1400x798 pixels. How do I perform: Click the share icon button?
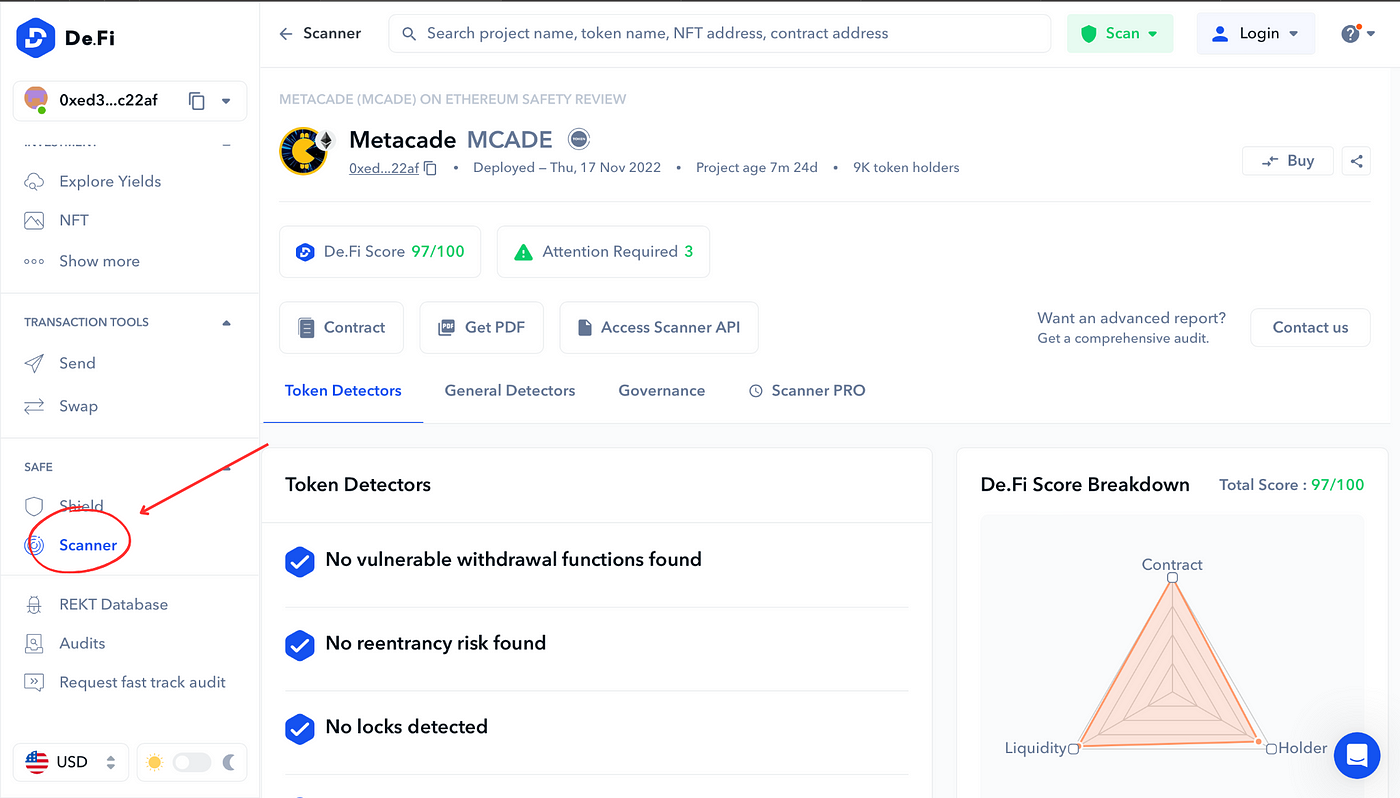[x=1356, y=160]
